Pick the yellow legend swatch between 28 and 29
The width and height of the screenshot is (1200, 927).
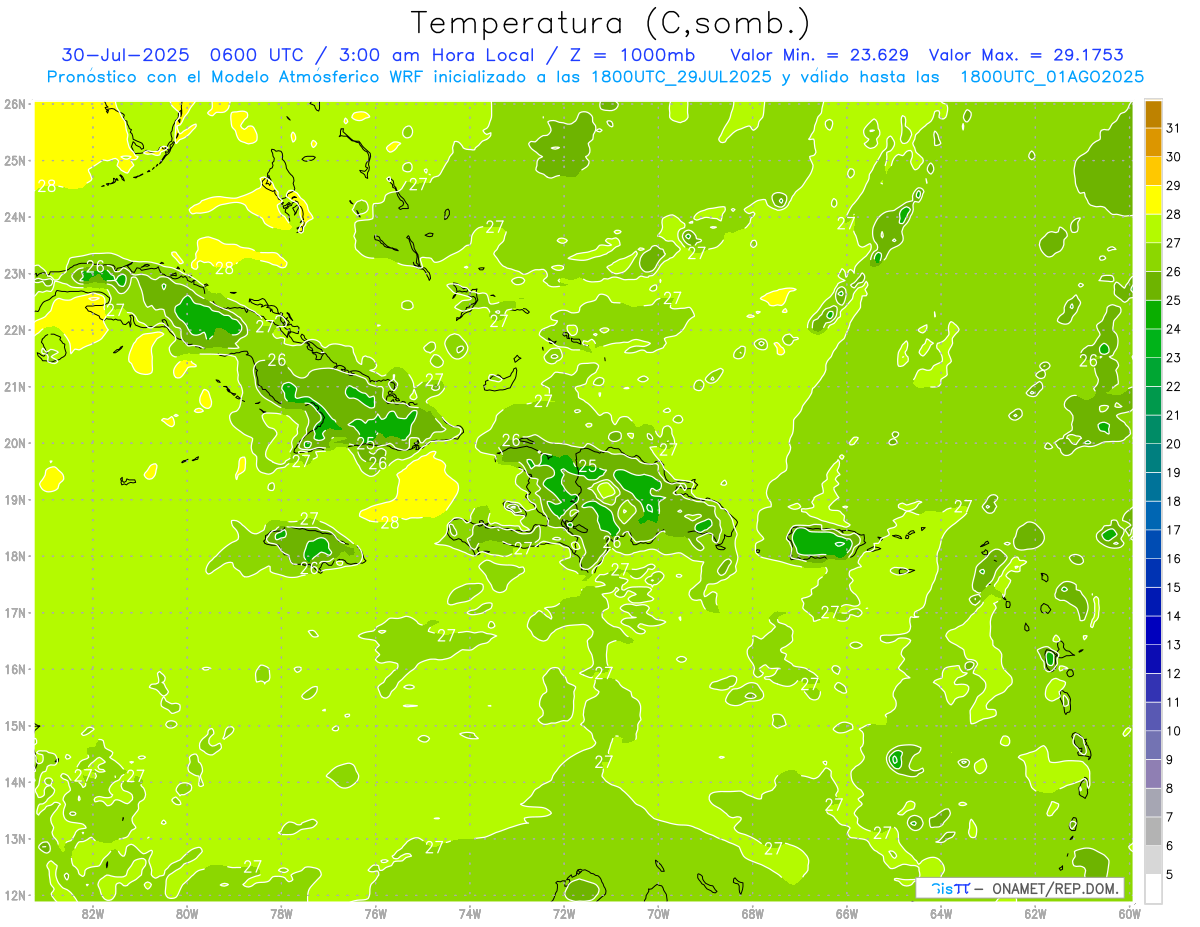pos(1153,200)
